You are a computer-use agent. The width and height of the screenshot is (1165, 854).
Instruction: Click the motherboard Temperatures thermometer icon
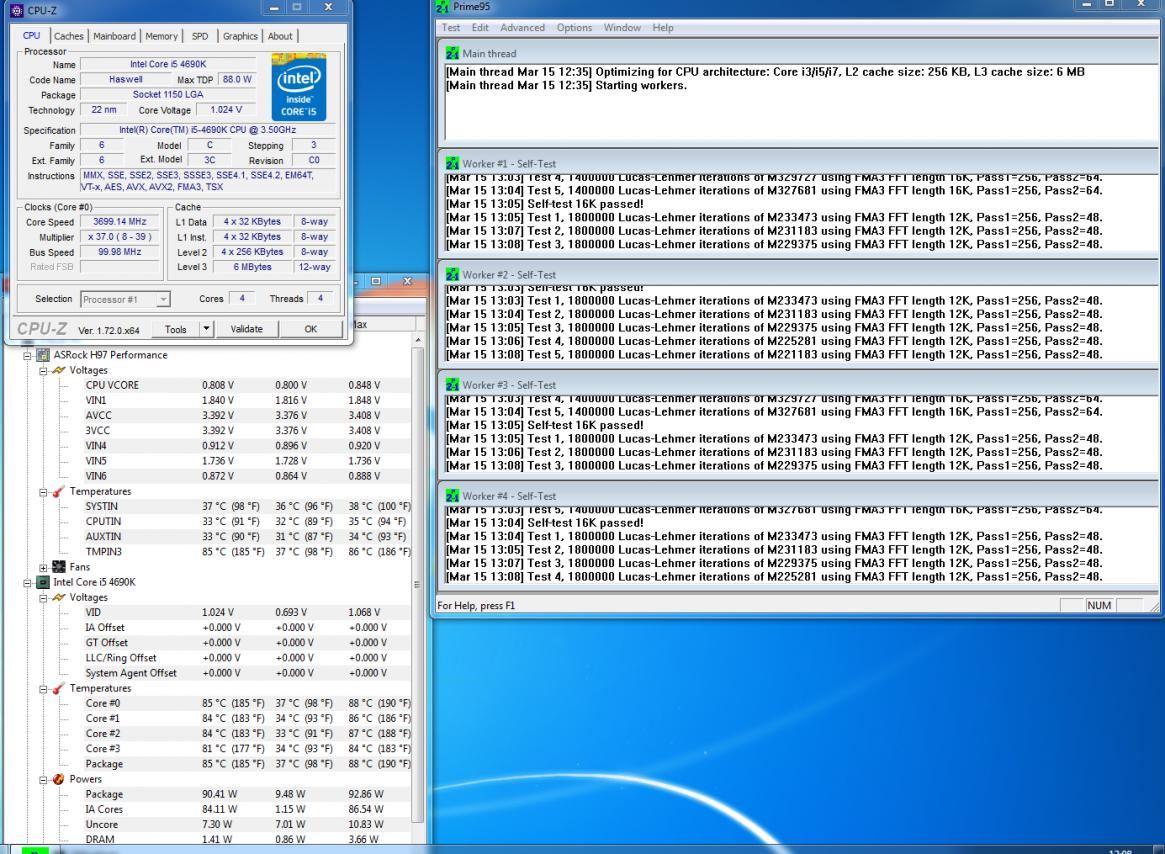59,491
